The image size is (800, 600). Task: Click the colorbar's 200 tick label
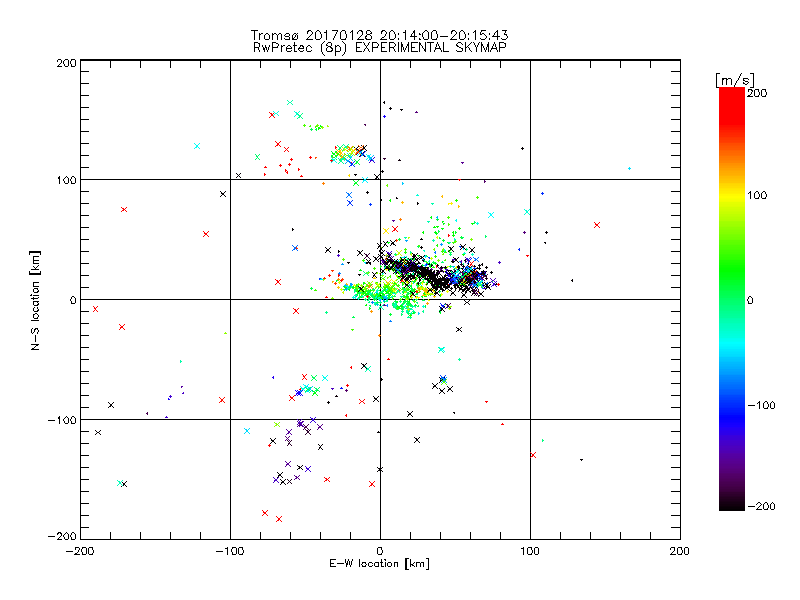click(x=757, y=93)
